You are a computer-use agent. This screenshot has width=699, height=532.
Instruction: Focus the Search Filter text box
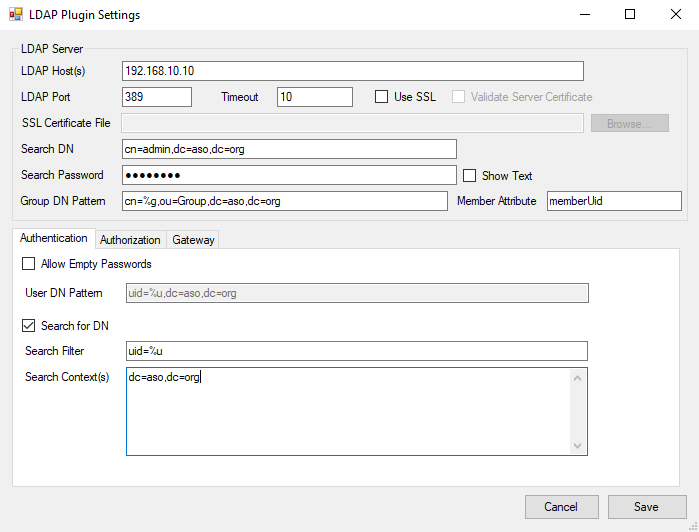click(x=356, y=351)
